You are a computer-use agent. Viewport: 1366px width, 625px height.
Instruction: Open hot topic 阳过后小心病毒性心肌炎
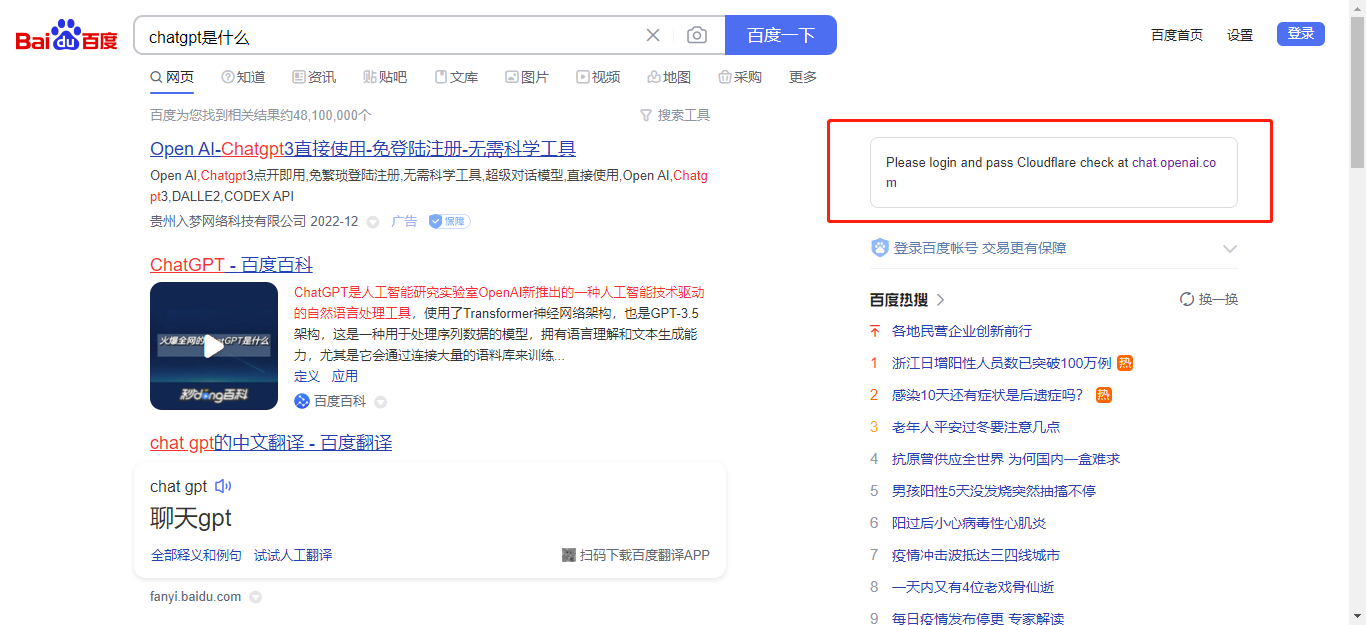click(x=969, y=523)
